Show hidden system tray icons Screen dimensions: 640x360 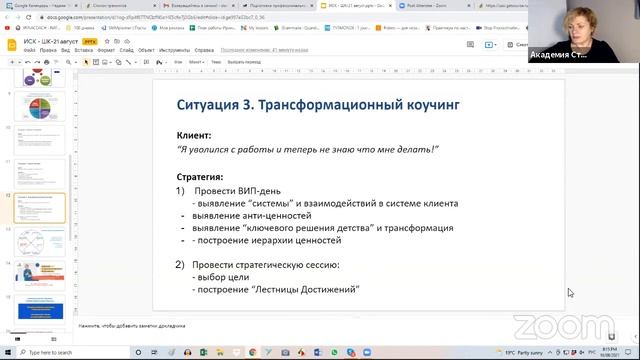pyautogui.click(x=550, y=352)
